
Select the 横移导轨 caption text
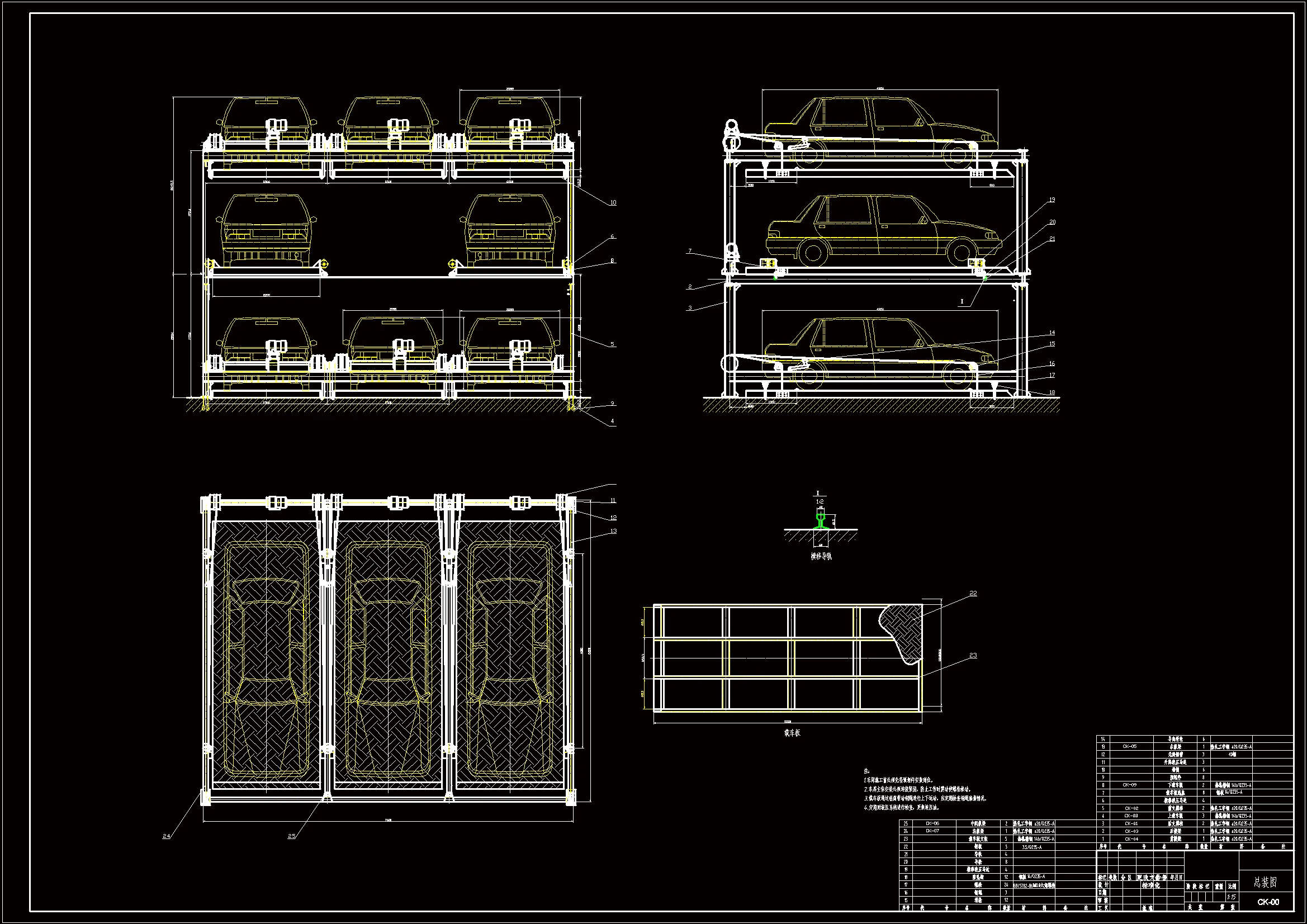tap(821, 556)
